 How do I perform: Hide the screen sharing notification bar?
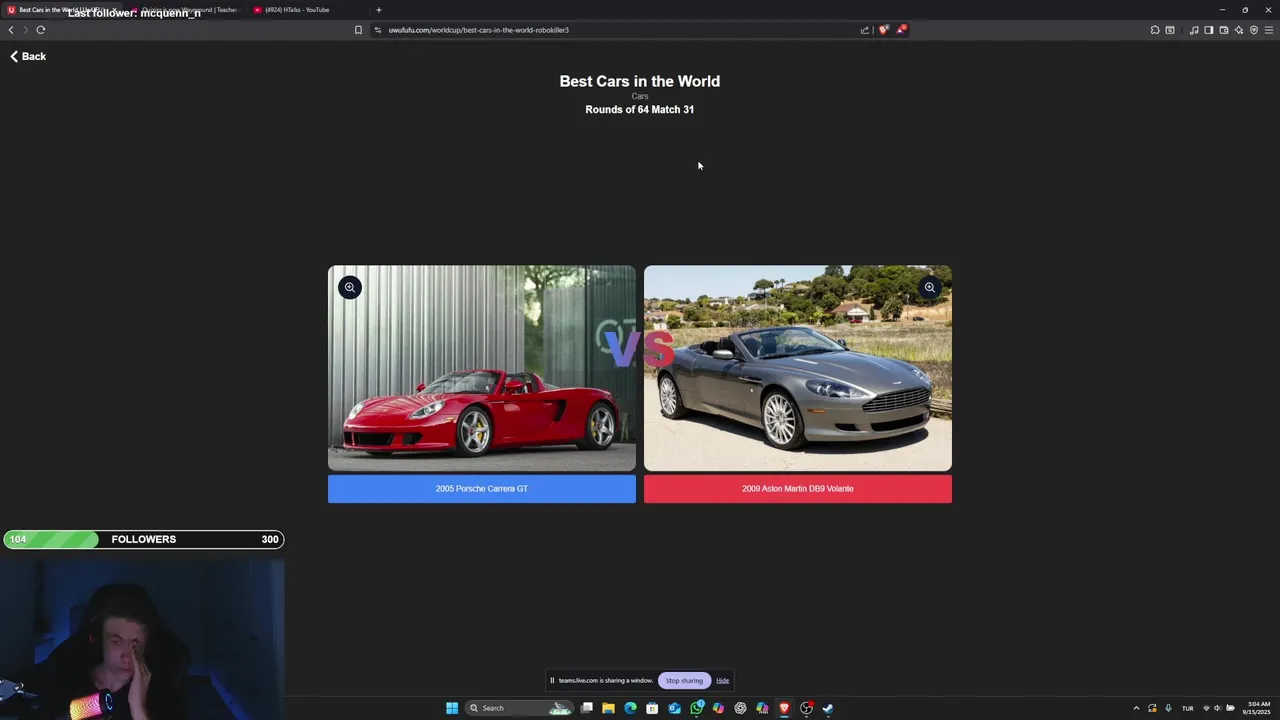pos(722,681)
